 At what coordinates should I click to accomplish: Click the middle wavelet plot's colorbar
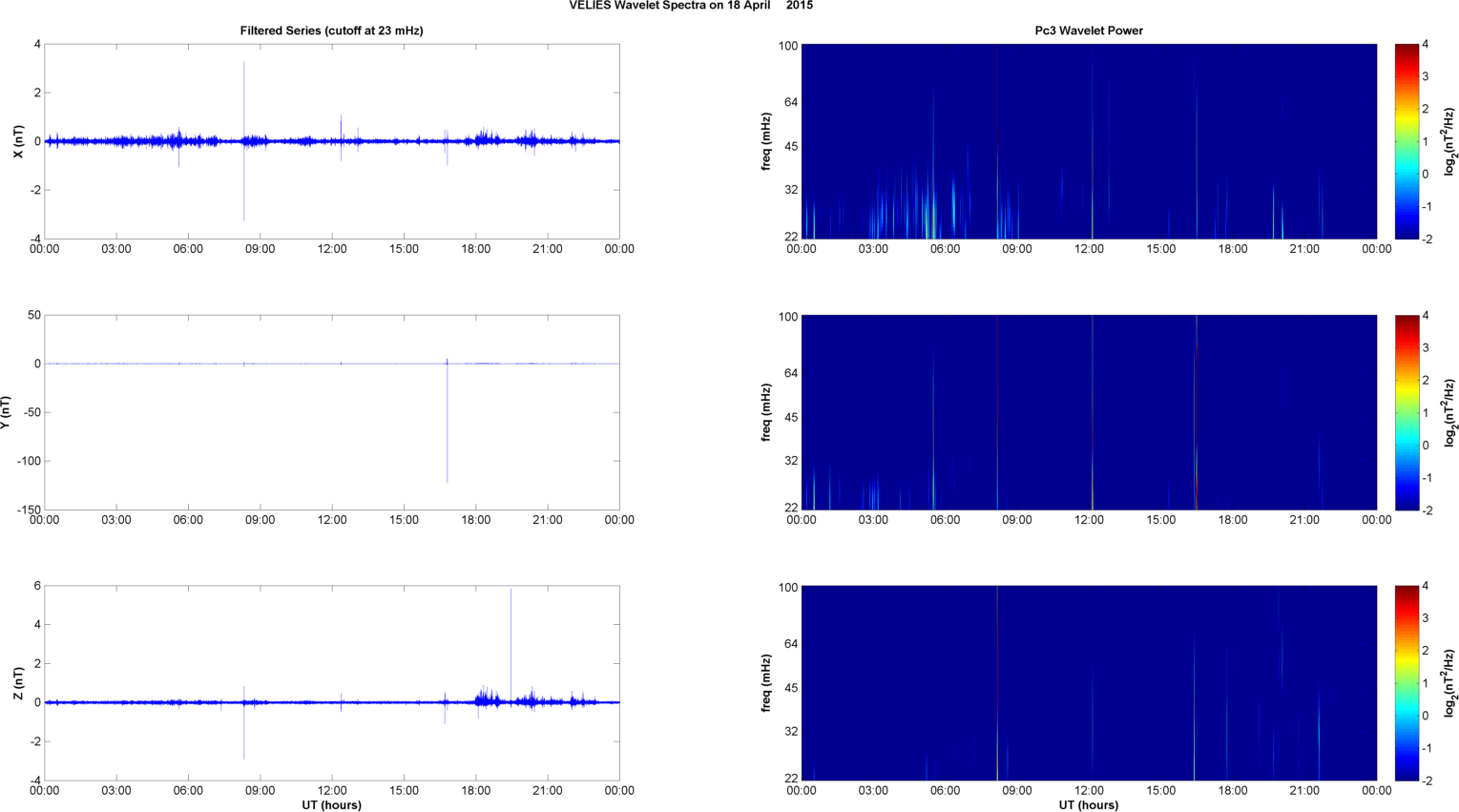point(1406,412)
